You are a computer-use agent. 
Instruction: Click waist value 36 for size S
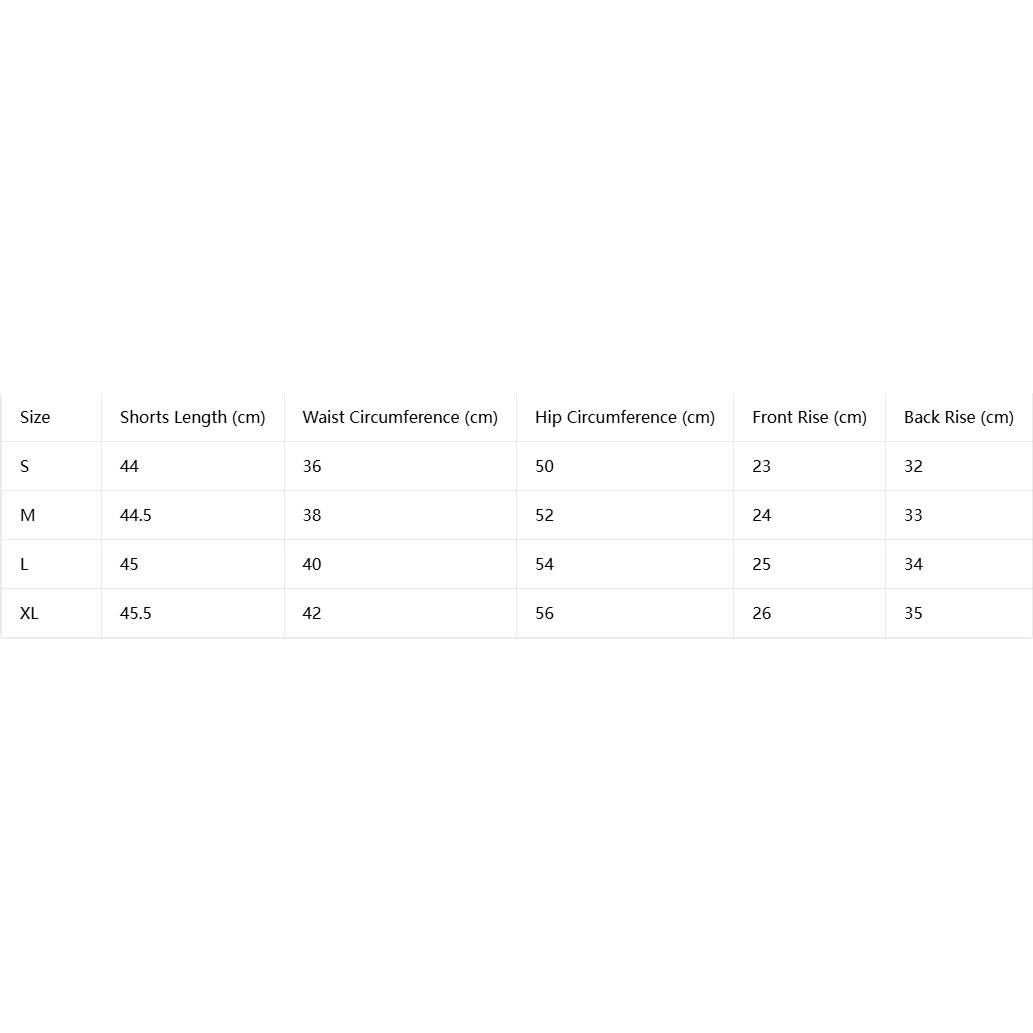pyautogui.click(x=312, y=466)
